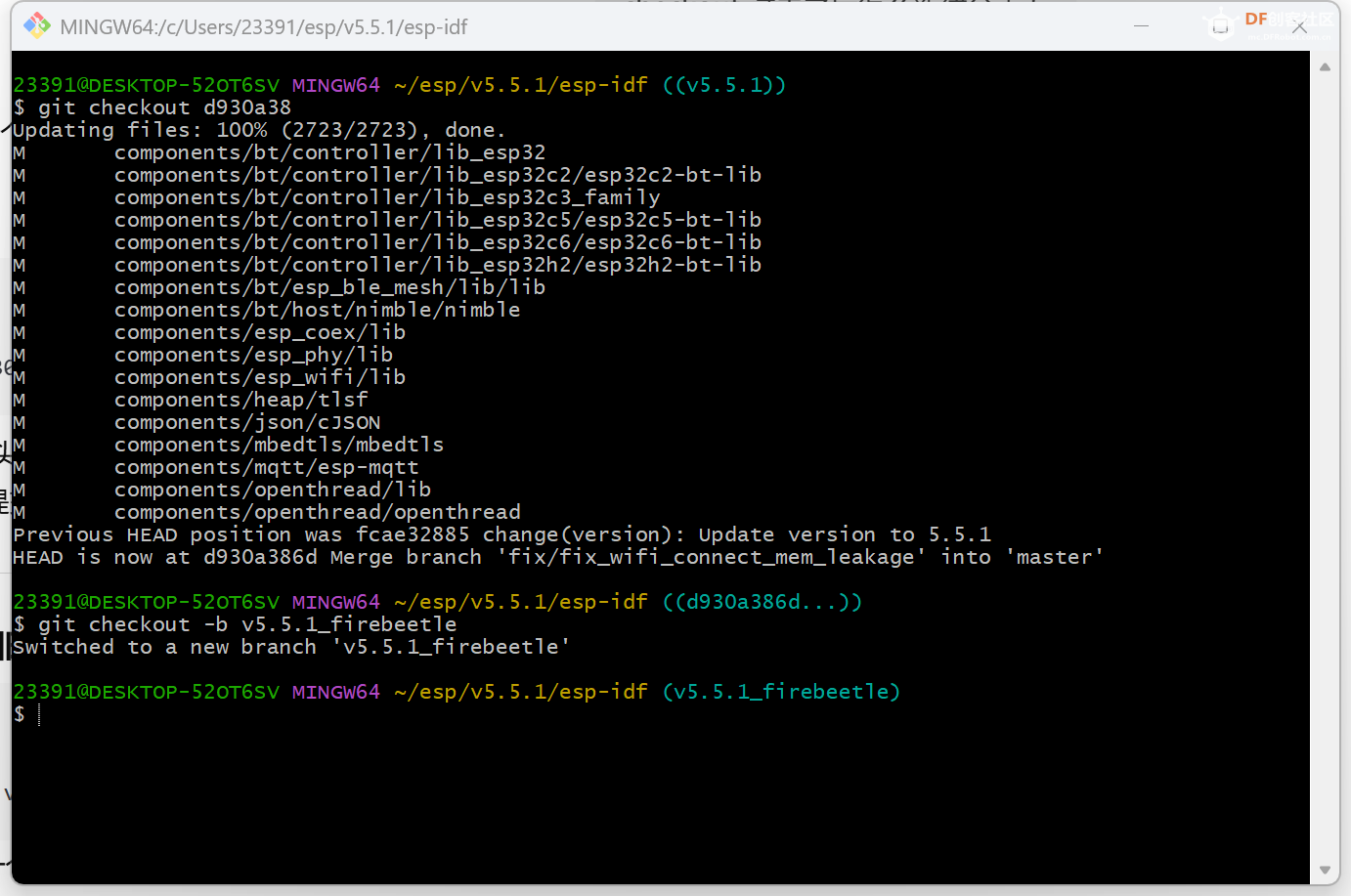
Task: Click the 'git checkout d930a38' command line
Action: point(163,107)
